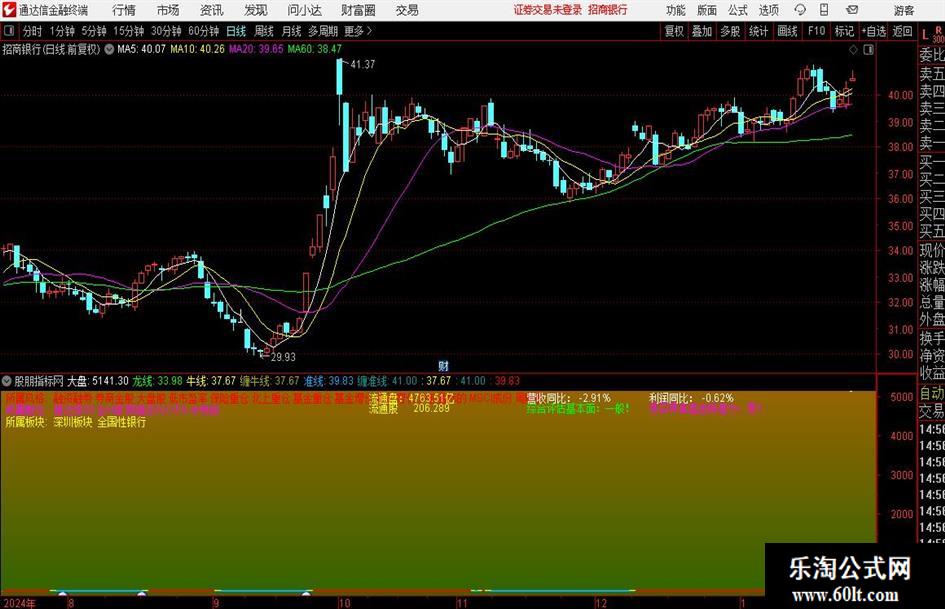Click the 深圳板块 sector label

click(x=73, y=422)
